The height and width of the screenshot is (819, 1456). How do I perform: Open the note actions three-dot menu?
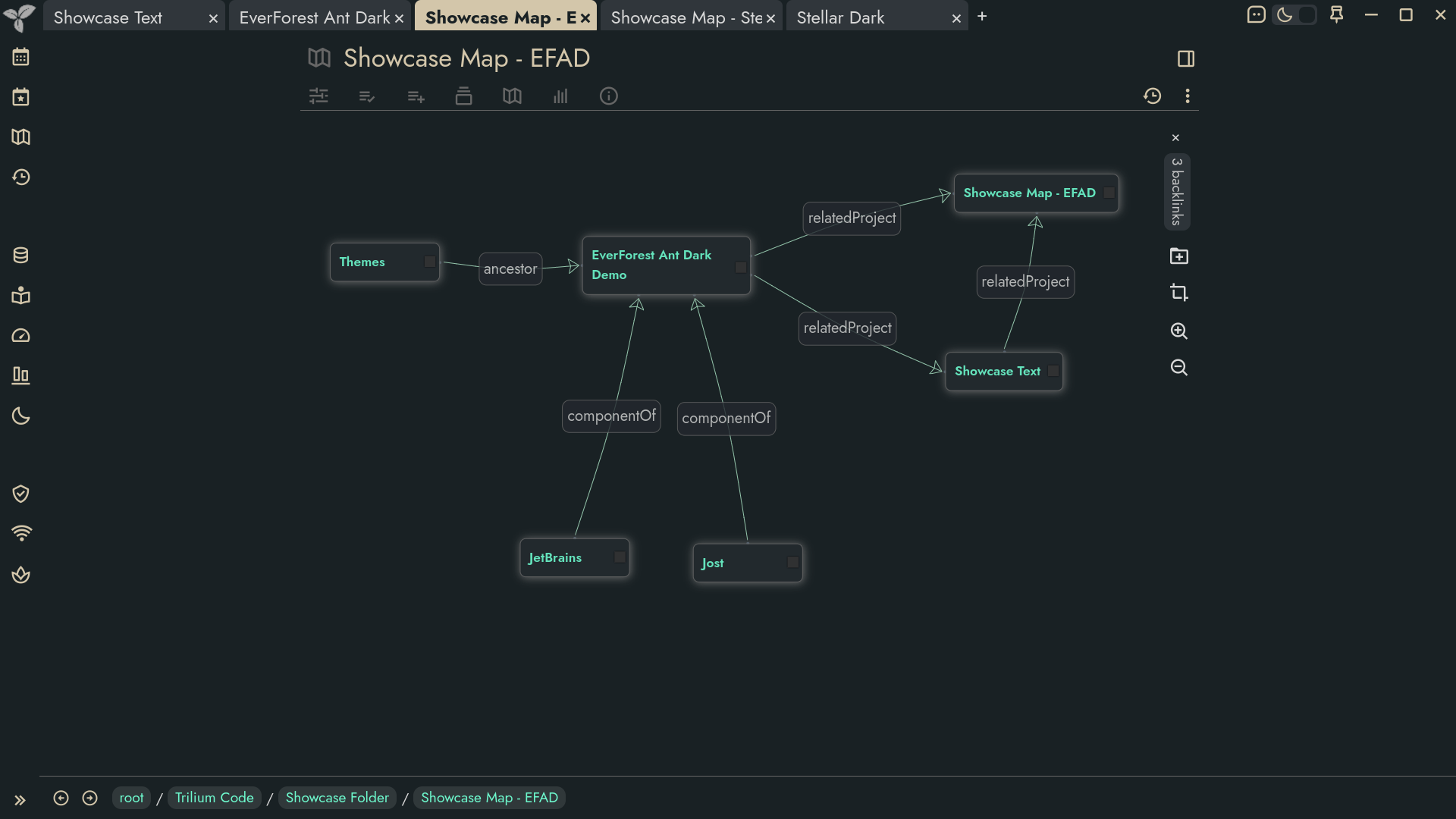[1187, 96]
